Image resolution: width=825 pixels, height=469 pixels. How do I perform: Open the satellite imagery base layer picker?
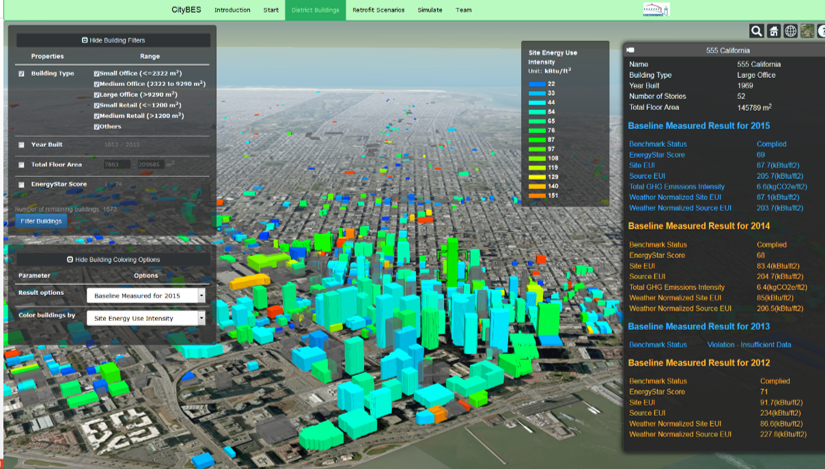807,31
